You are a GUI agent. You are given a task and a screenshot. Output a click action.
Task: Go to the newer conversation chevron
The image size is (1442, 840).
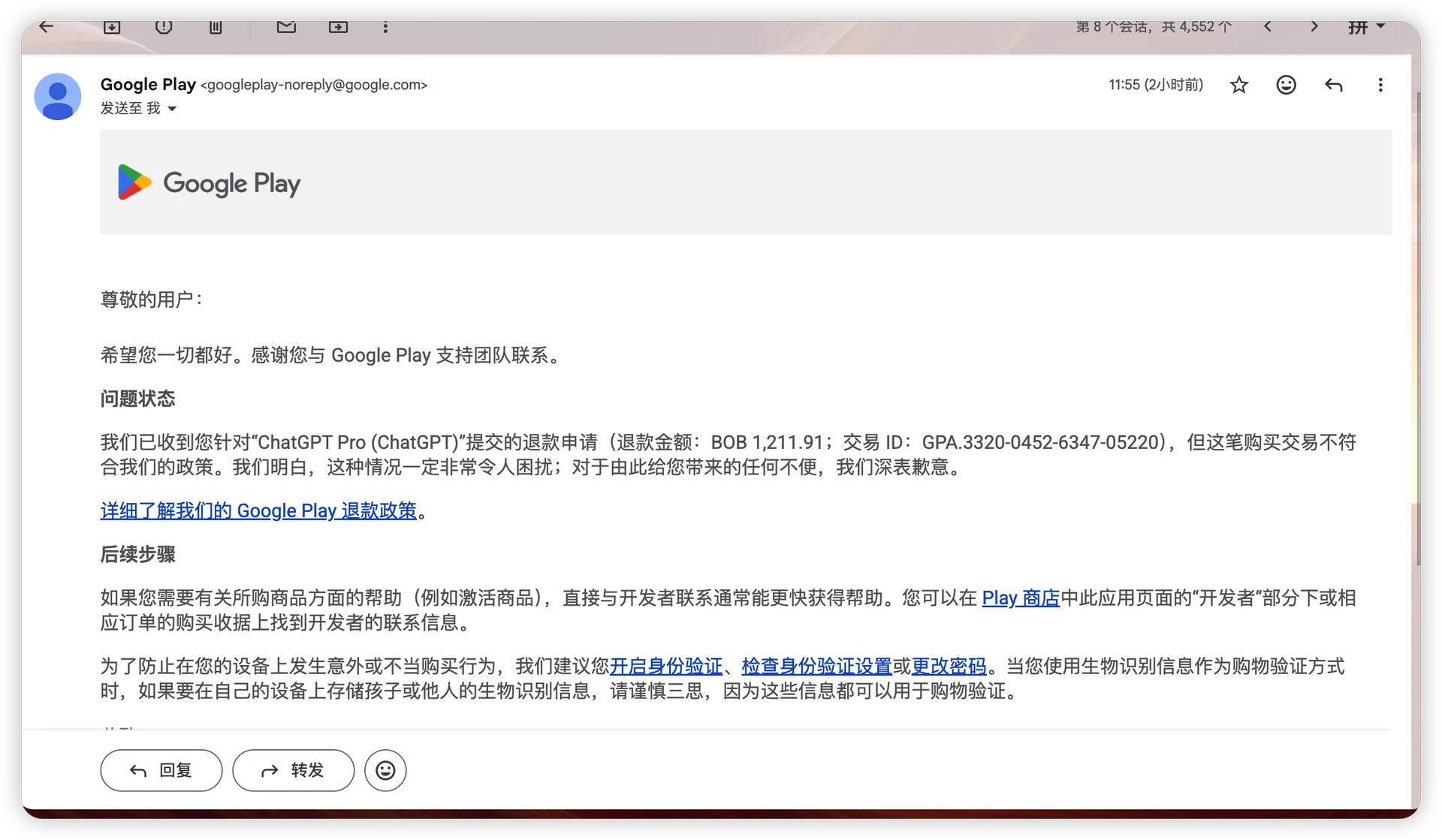1268,27
